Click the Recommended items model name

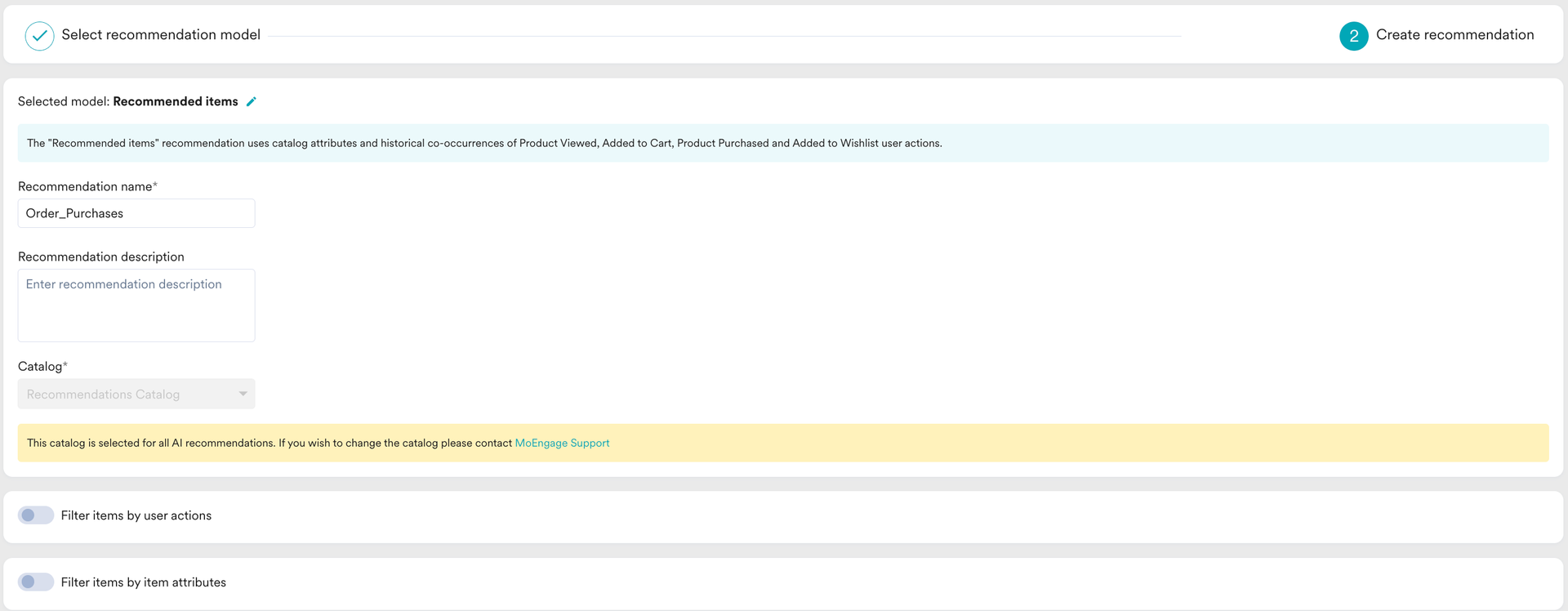[176, 101]
